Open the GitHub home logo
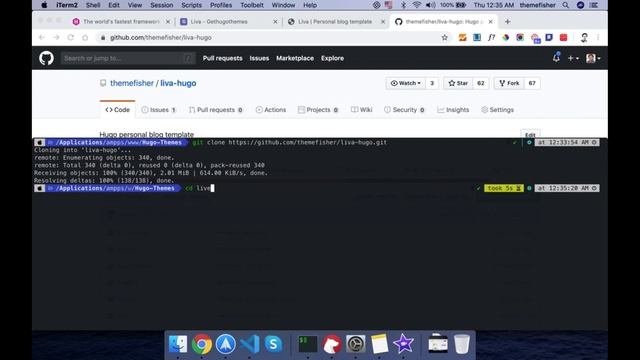This screenshot has height=360, width=640. tap(46, 58)
